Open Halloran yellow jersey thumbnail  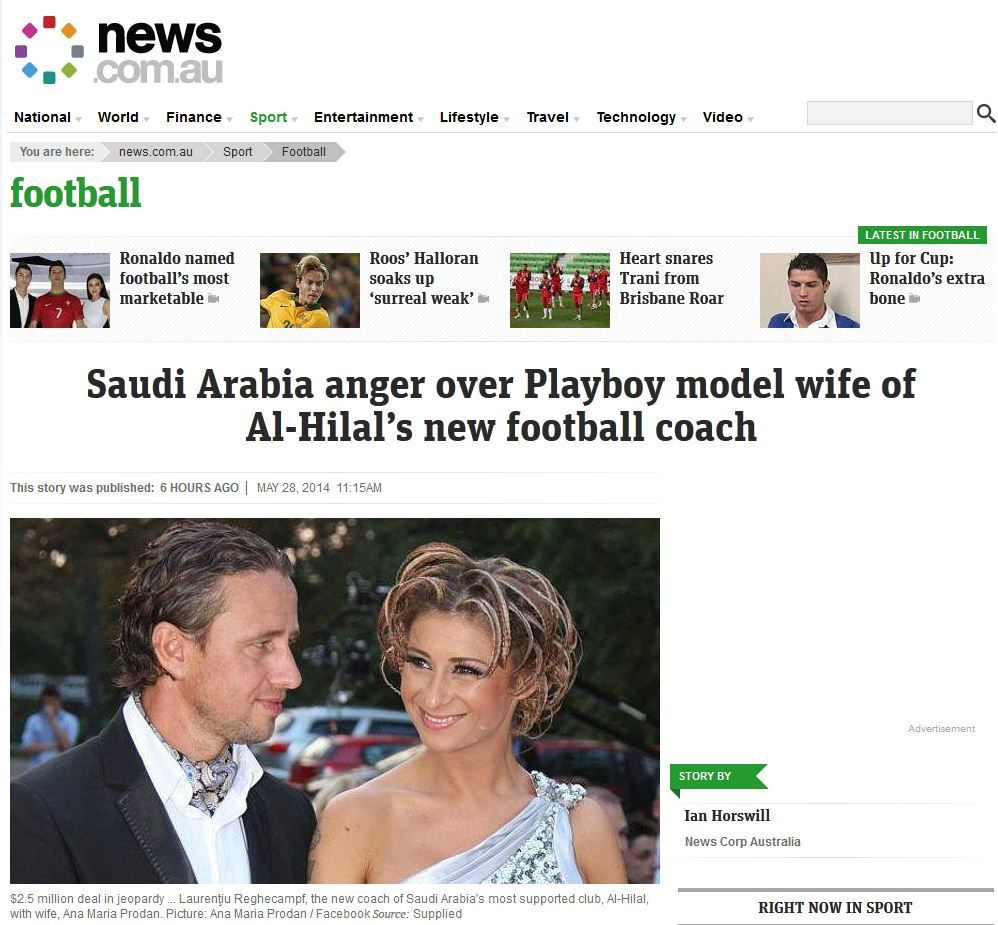point(309,290)
